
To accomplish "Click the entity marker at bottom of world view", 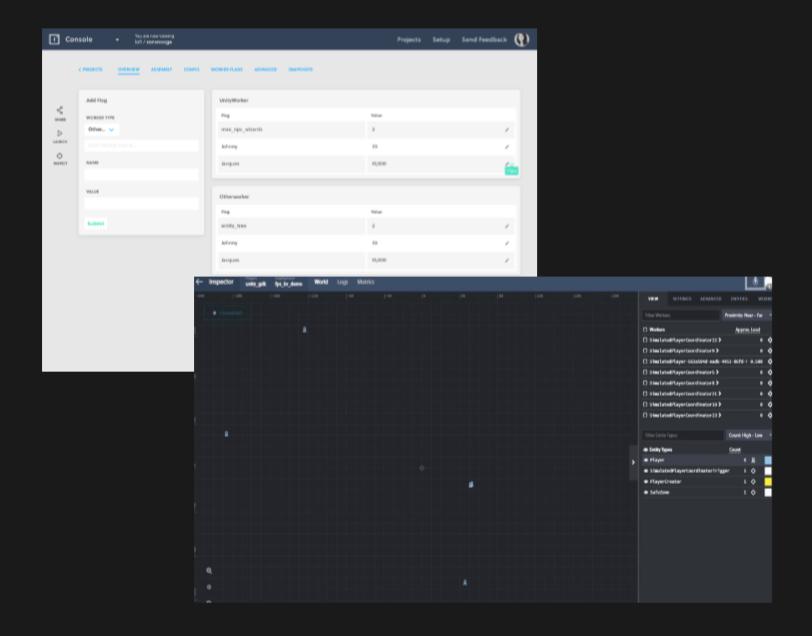I will [465, 583].
